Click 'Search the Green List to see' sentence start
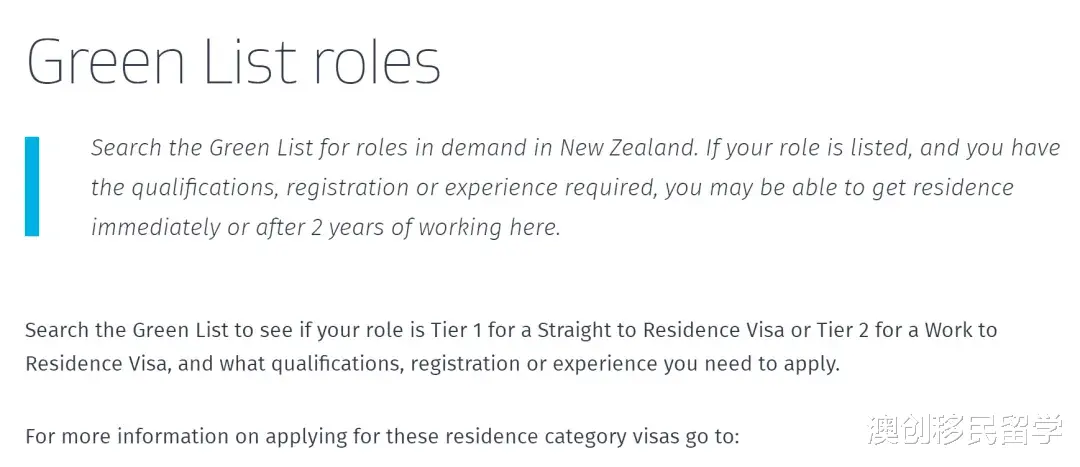This screenshot has height=467, width=1080. click(156, 330)
